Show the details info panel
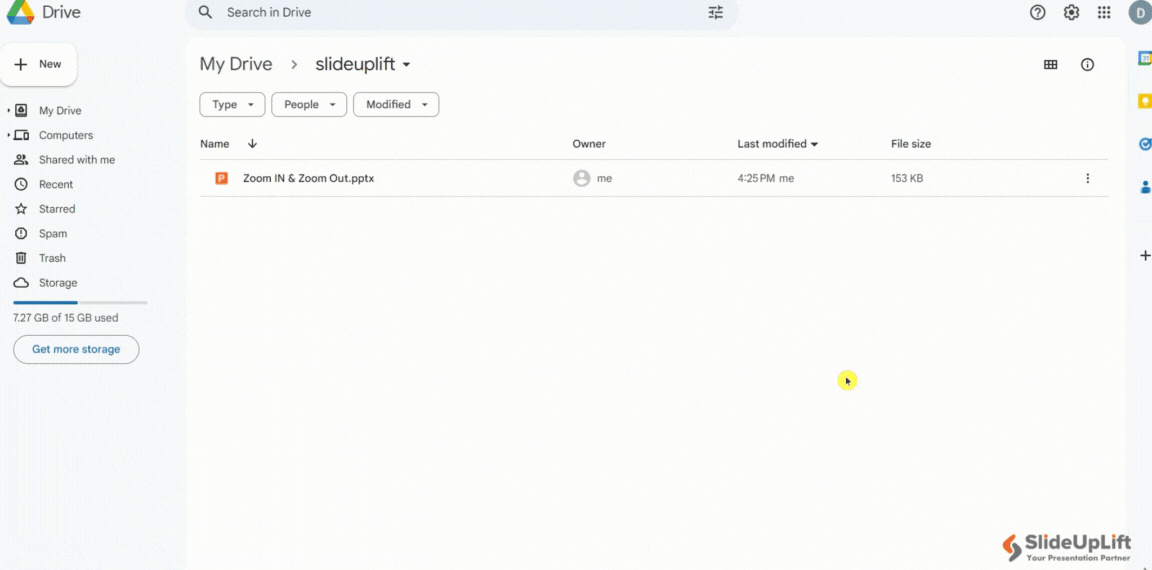 point(1087,65)
